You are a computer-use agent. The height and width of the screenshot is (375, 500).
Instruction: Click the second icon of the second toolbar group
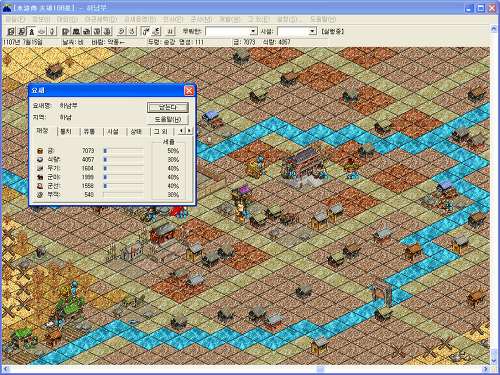pyautogui.click(x=76, y=31)
